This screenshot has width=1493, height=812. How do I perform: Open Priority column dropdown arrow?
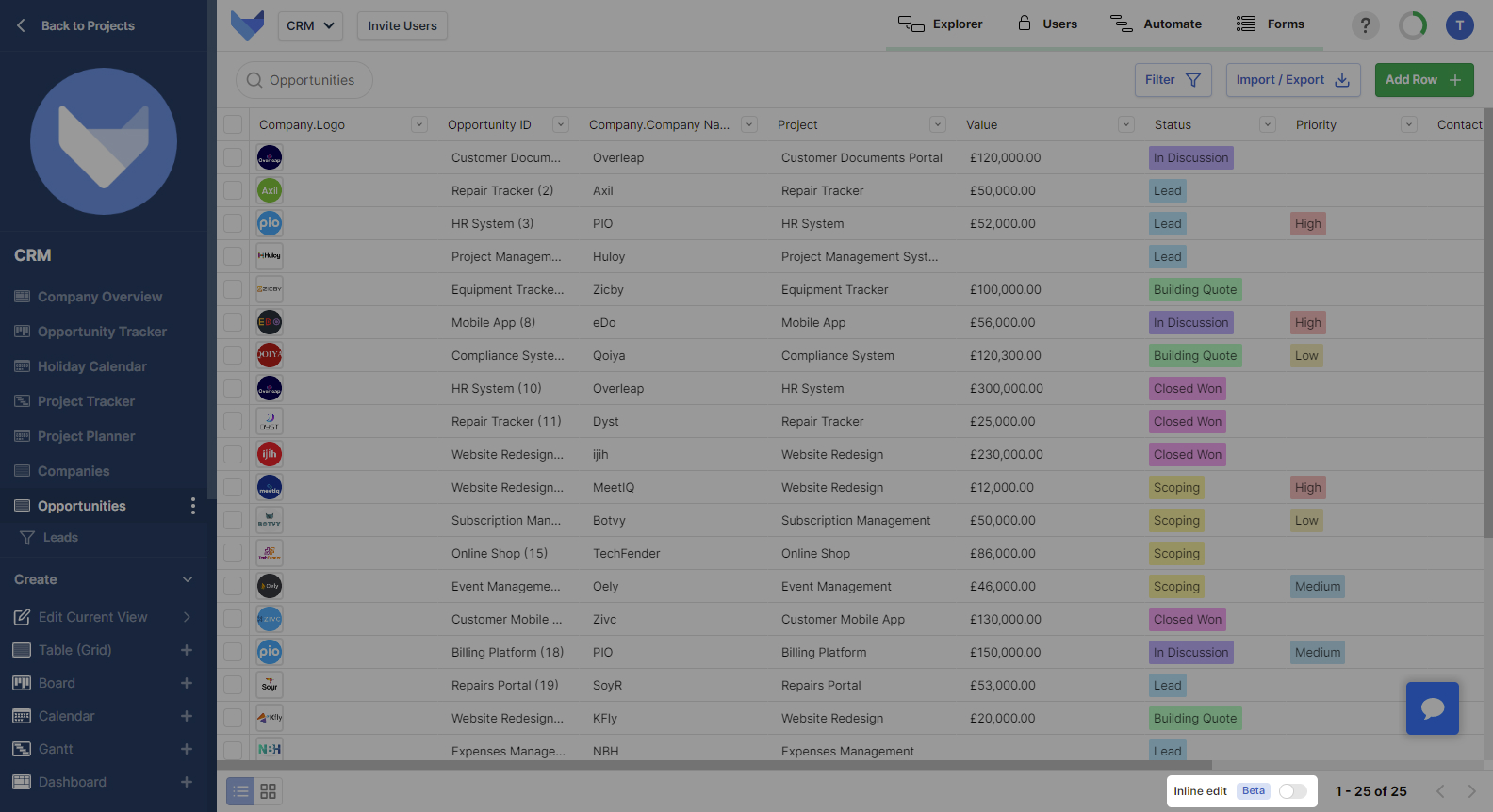point(1409,124)
